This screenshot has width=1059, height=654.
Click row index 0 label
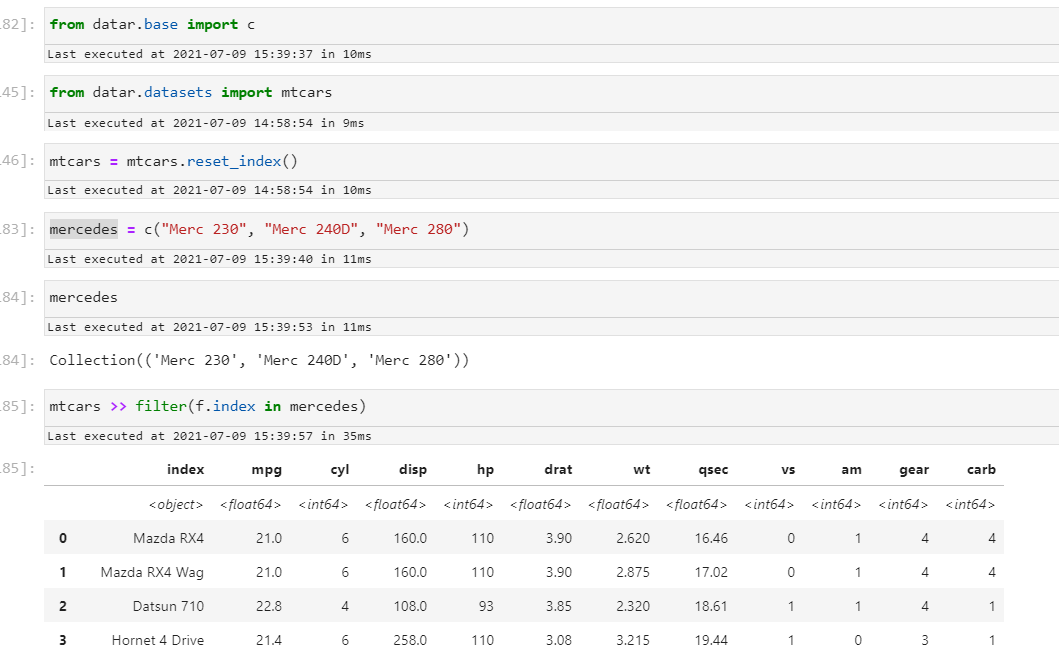click(x=63, y=538)
